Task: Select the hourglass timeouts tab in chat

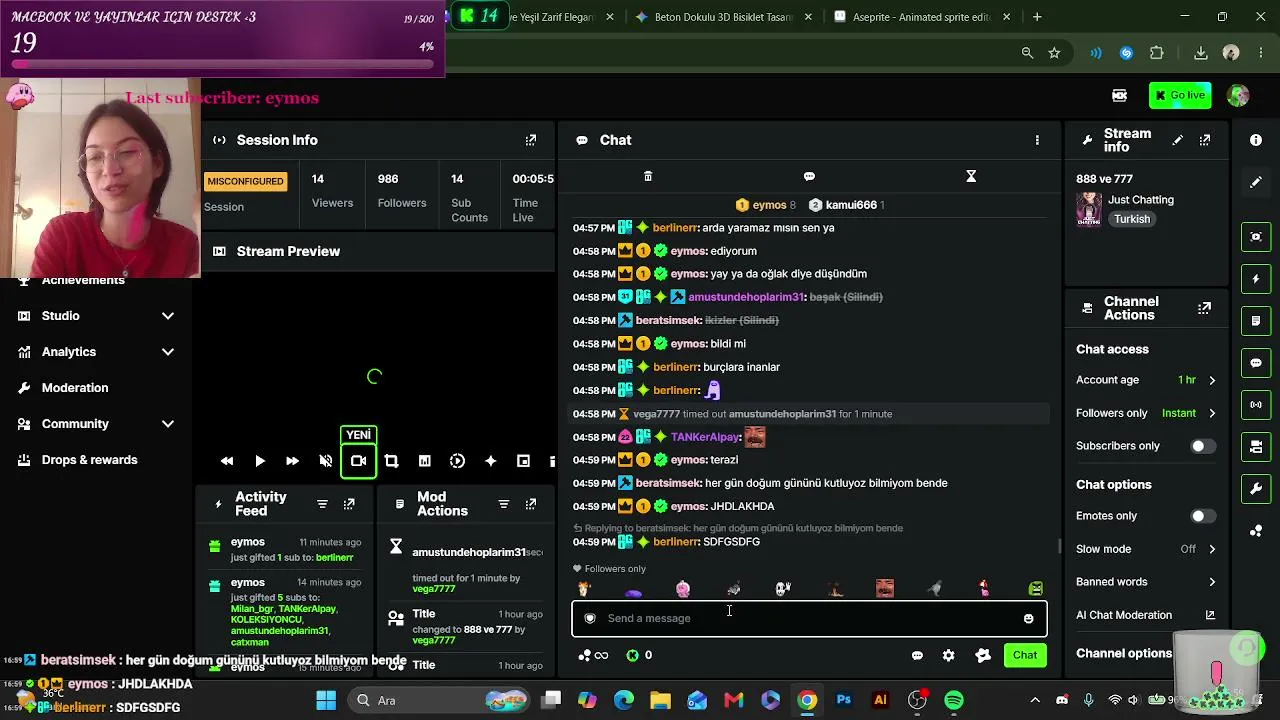Action: [971, 176]
